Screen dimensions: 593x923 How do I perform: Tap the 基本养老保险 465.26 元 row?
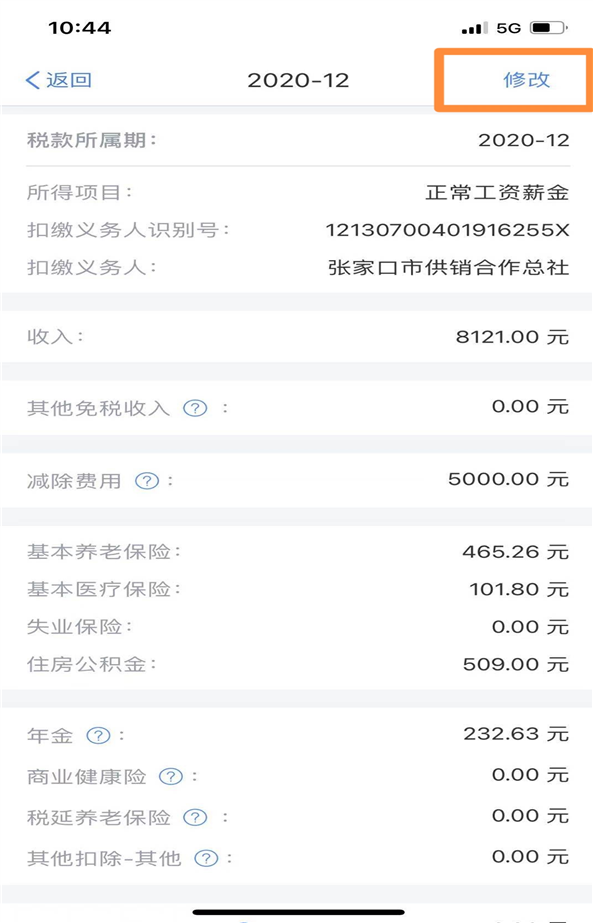click(x=298, y=552)
